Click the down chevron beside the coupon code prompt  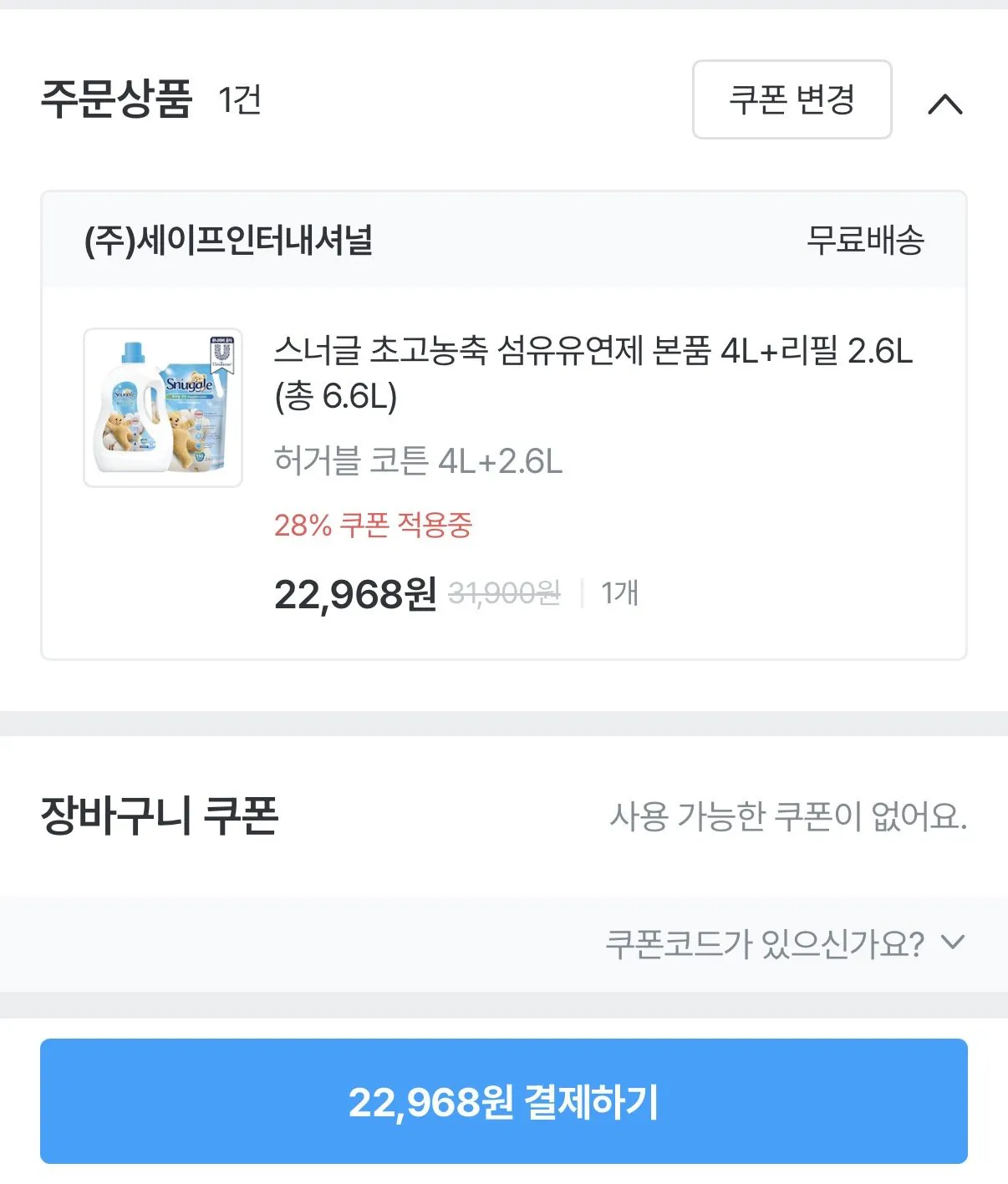click(x=952, y=943)
